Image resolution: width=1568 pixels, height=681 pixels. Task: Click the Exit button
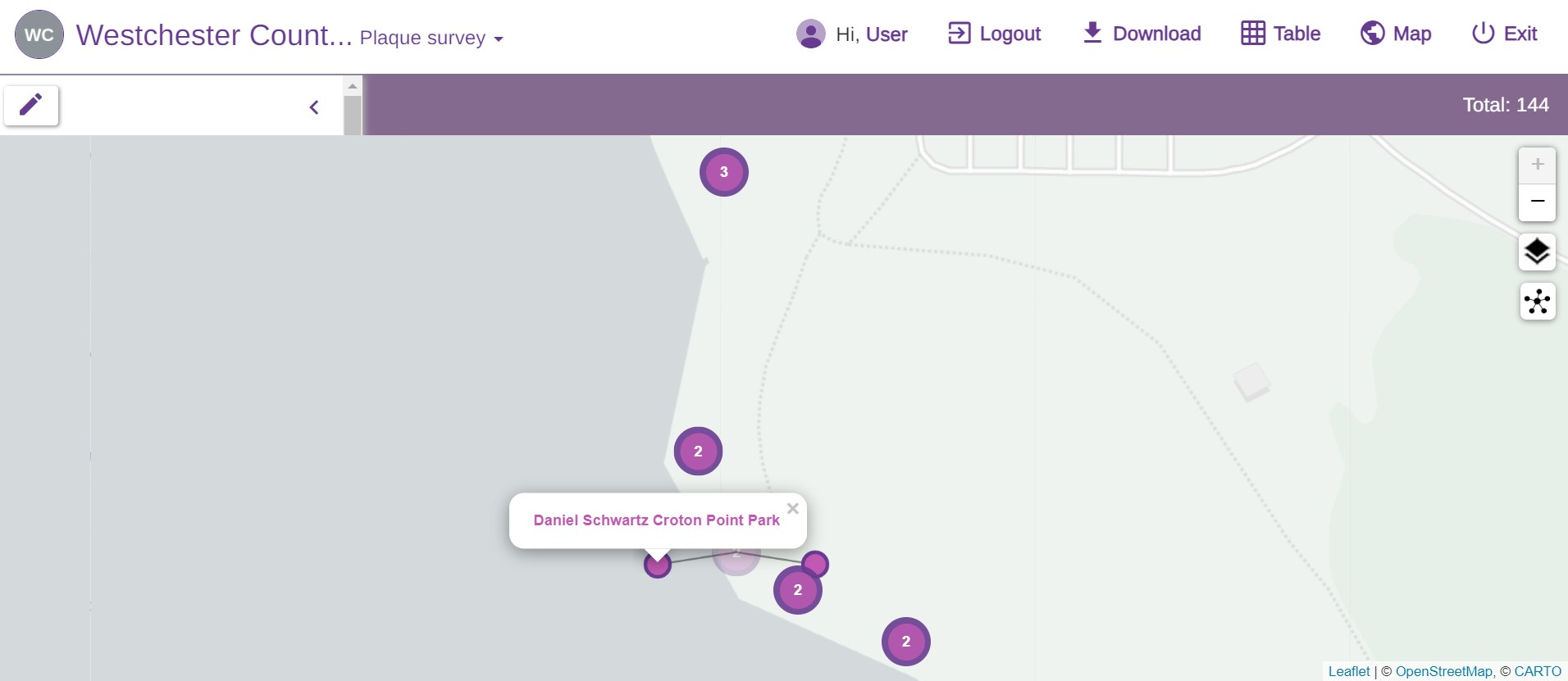(x=1504, y=34)
